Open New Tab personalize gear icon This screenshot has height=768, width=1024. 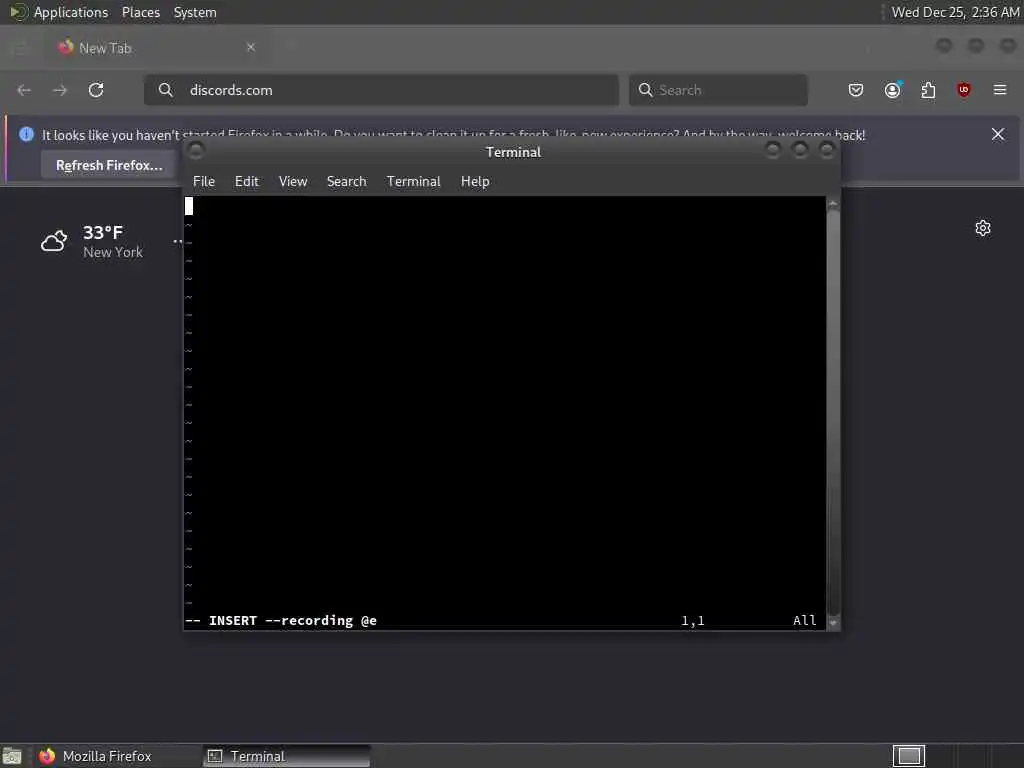983,228
